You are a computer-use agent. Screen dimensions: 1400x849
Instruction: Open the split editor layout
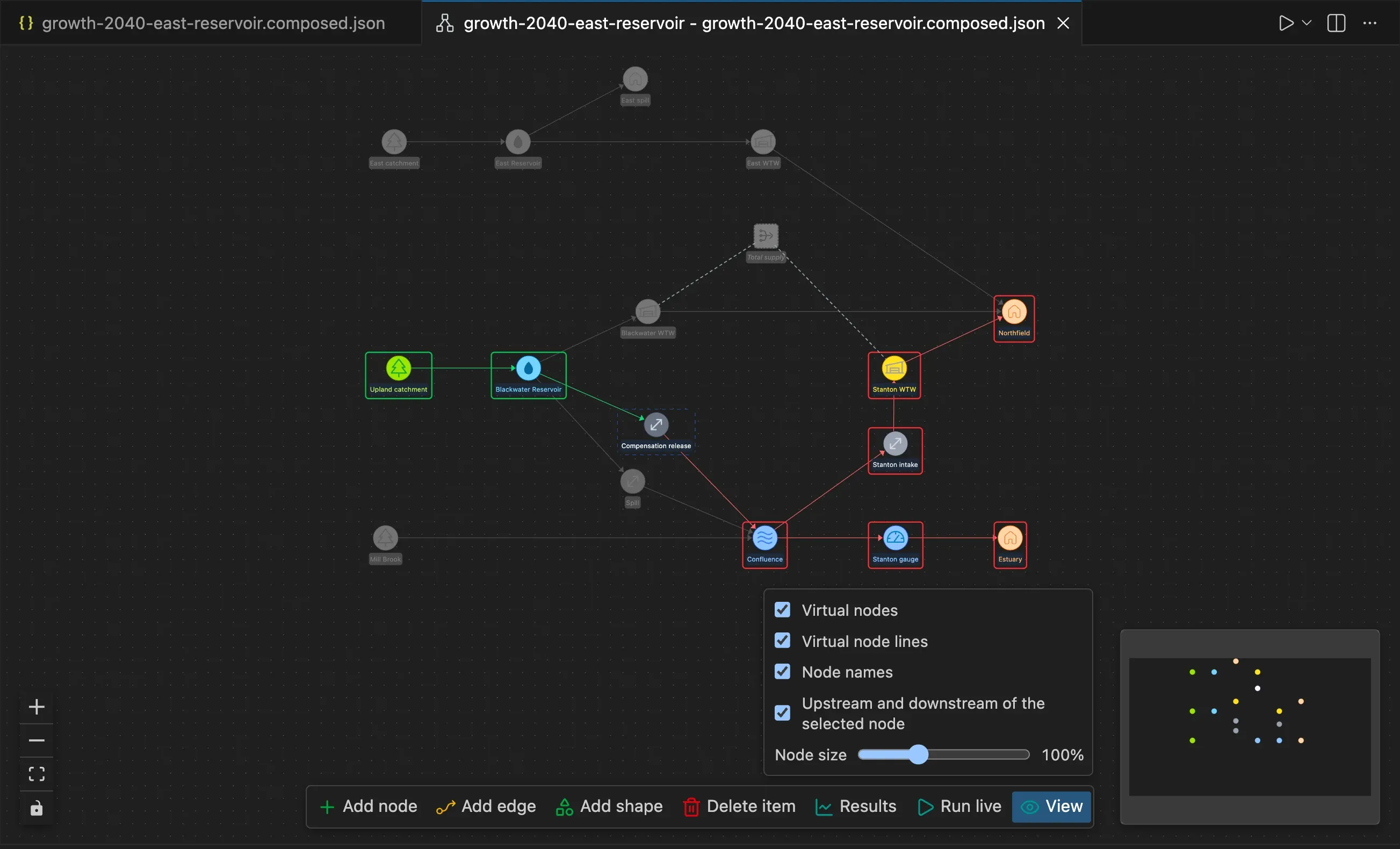click(x=1336, y=23)
